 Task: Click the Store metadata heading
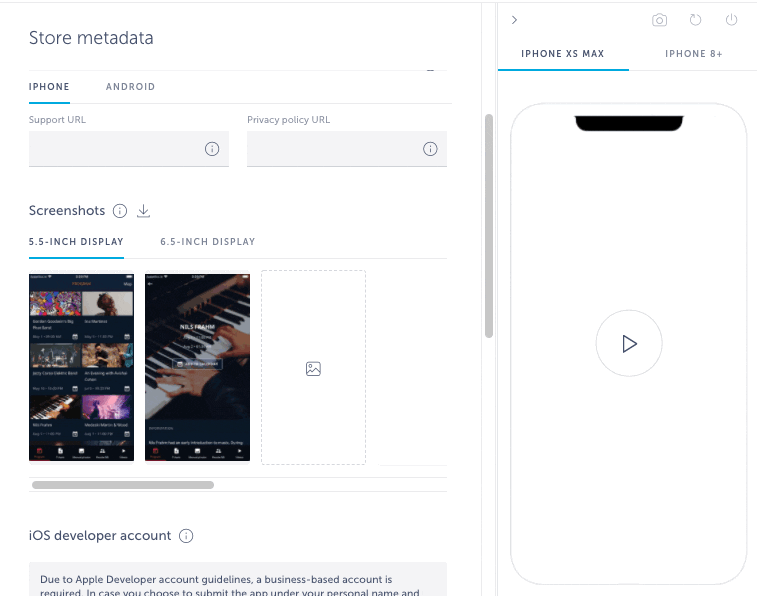[x=91, y=38]
